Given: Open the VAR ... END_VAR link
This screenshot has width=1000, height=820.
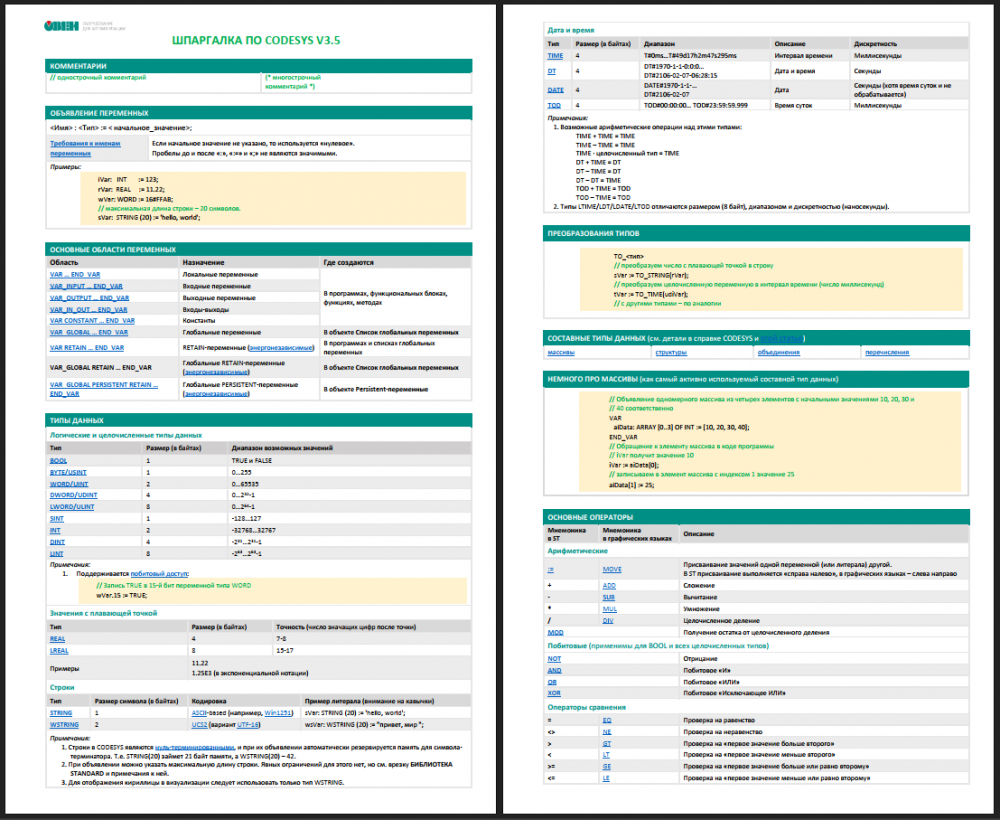Looking at the screenshot, I should click(x=75, y=274).
